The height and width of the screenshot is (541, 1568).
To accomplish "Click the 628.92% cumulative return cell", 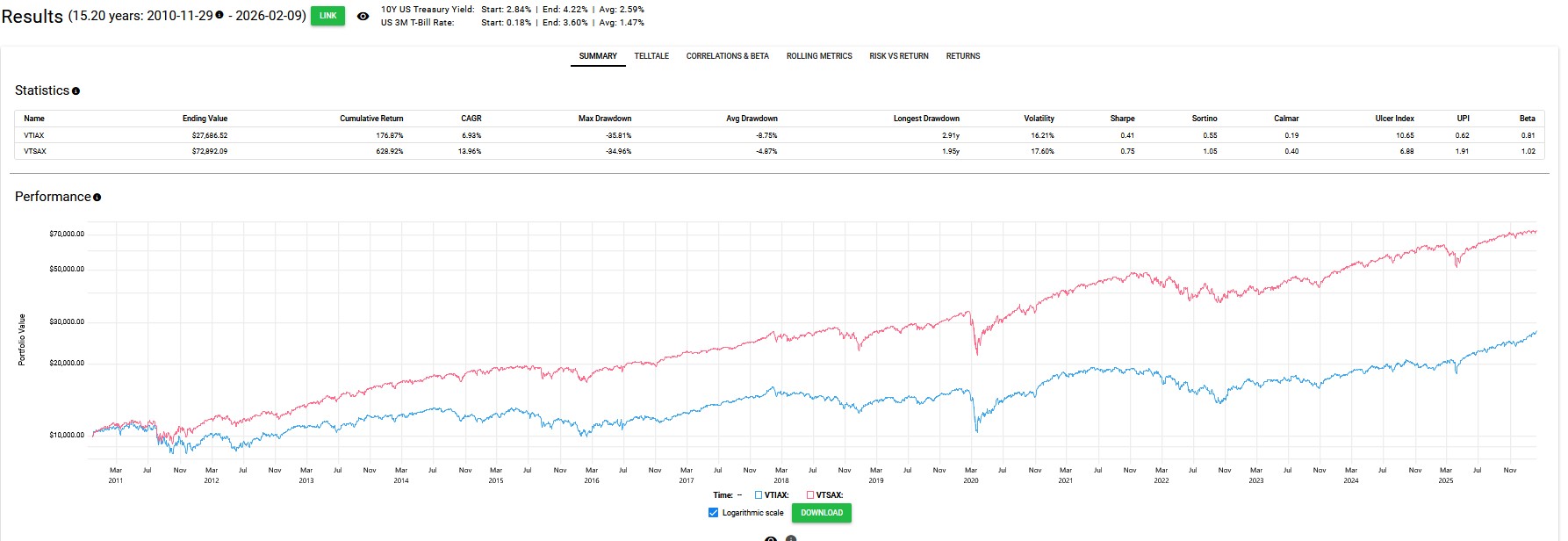I will pyautogui.click(x=390, y=152).
